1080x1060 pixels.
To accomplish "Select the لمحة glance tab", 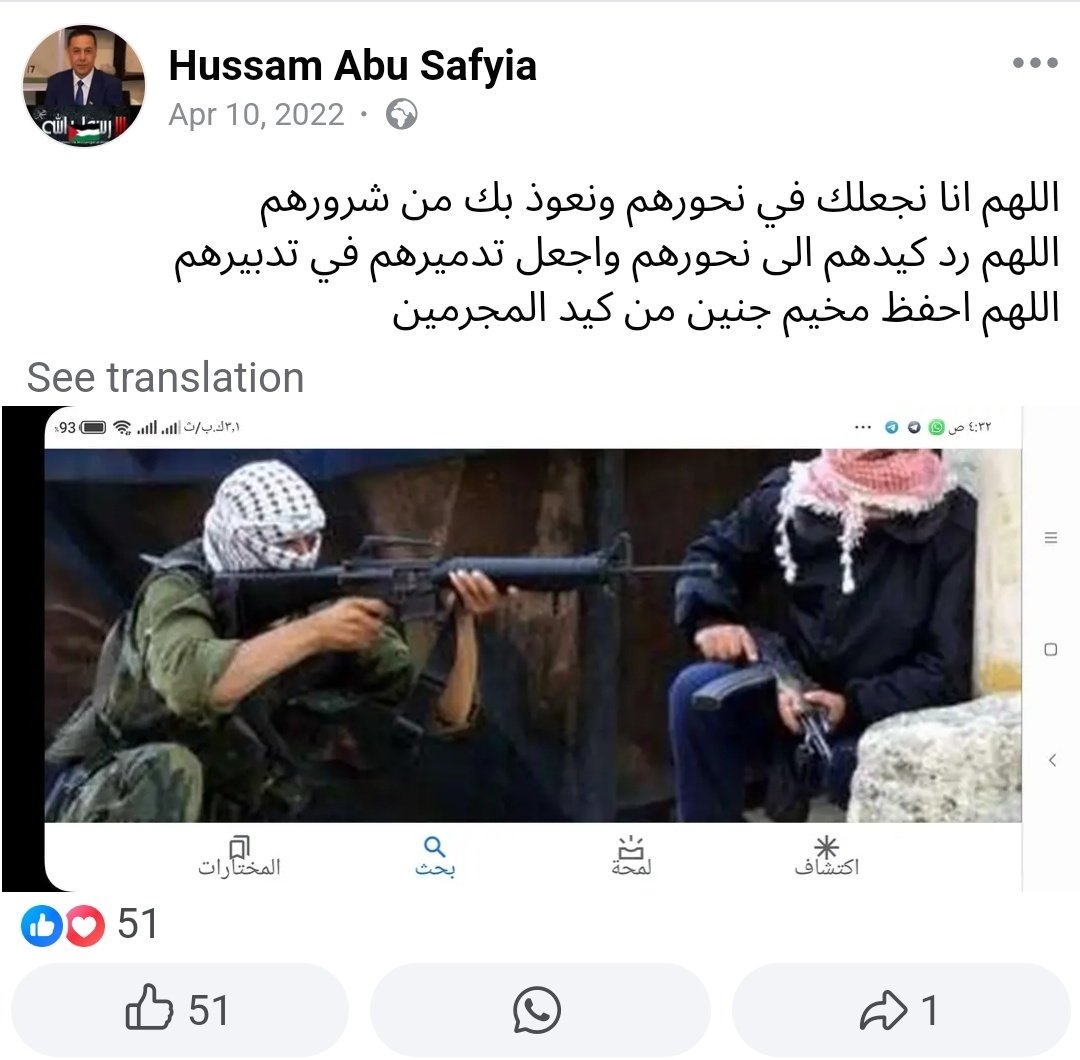I will pyautogui.click(x=631, y=856).
